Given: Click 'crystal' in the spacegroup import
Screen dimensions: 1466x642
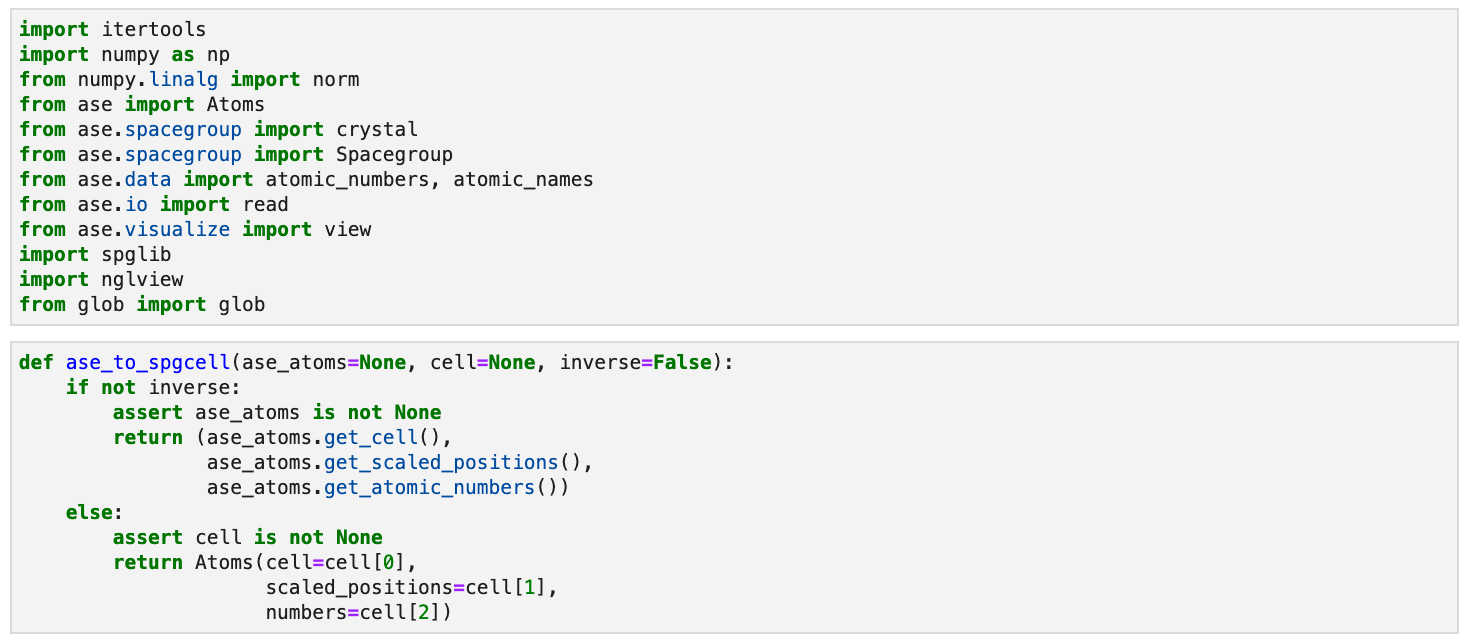Looking at the screenshot, I should coord(377,130).
